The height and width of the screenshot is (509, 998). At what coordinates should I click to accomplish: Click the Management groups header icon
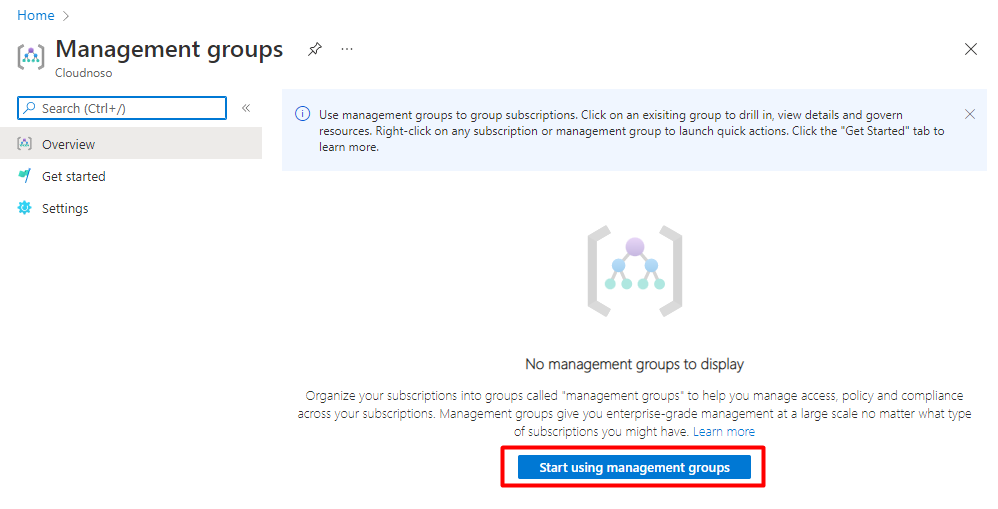coord(31,56)
